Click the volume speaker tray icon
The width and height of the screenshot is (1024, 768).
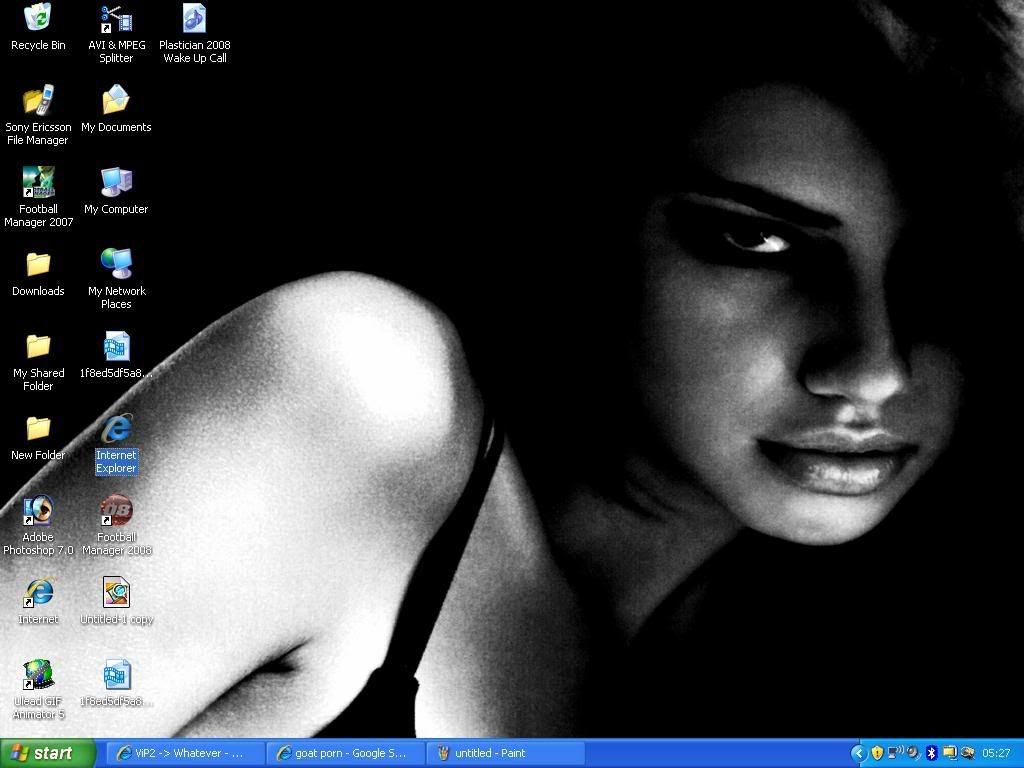tap(913, 754)
